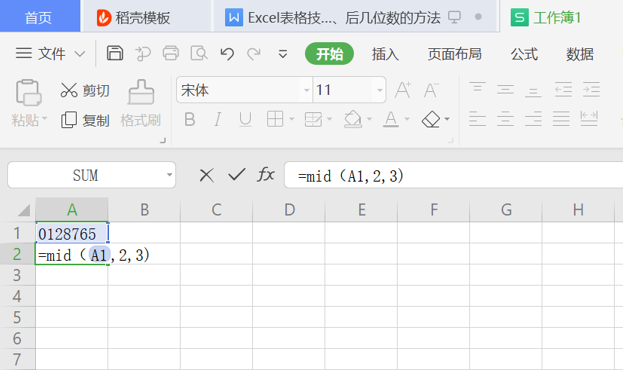This screenshot has width=626, height=378.
Task: Open the 页面布局 ribbon tab
Action: [x=455, y=54]
